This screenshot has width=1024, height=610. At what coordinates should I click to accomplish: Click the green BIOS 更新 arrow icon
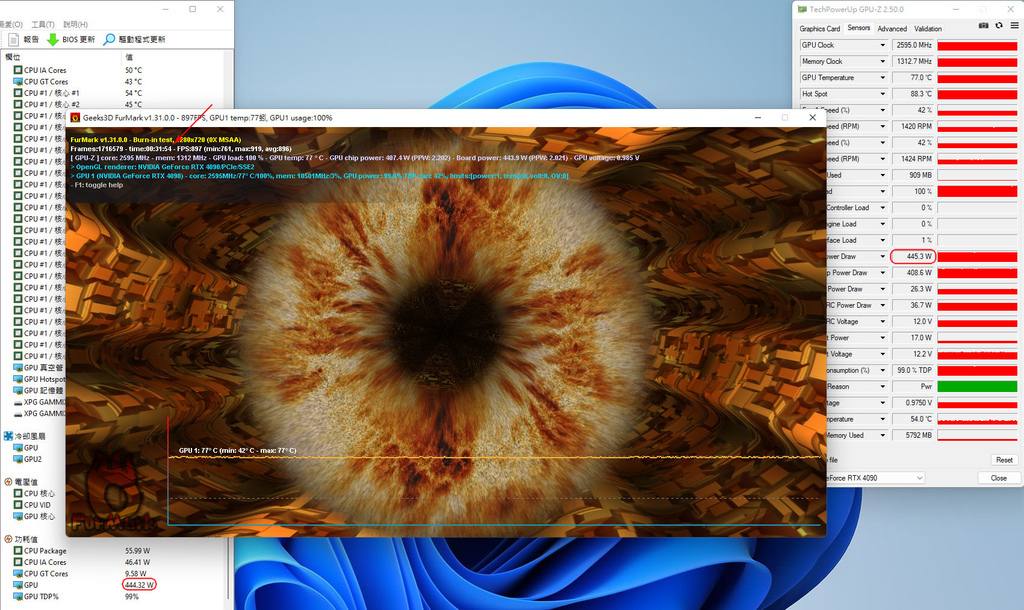click(x=53, y=39)
